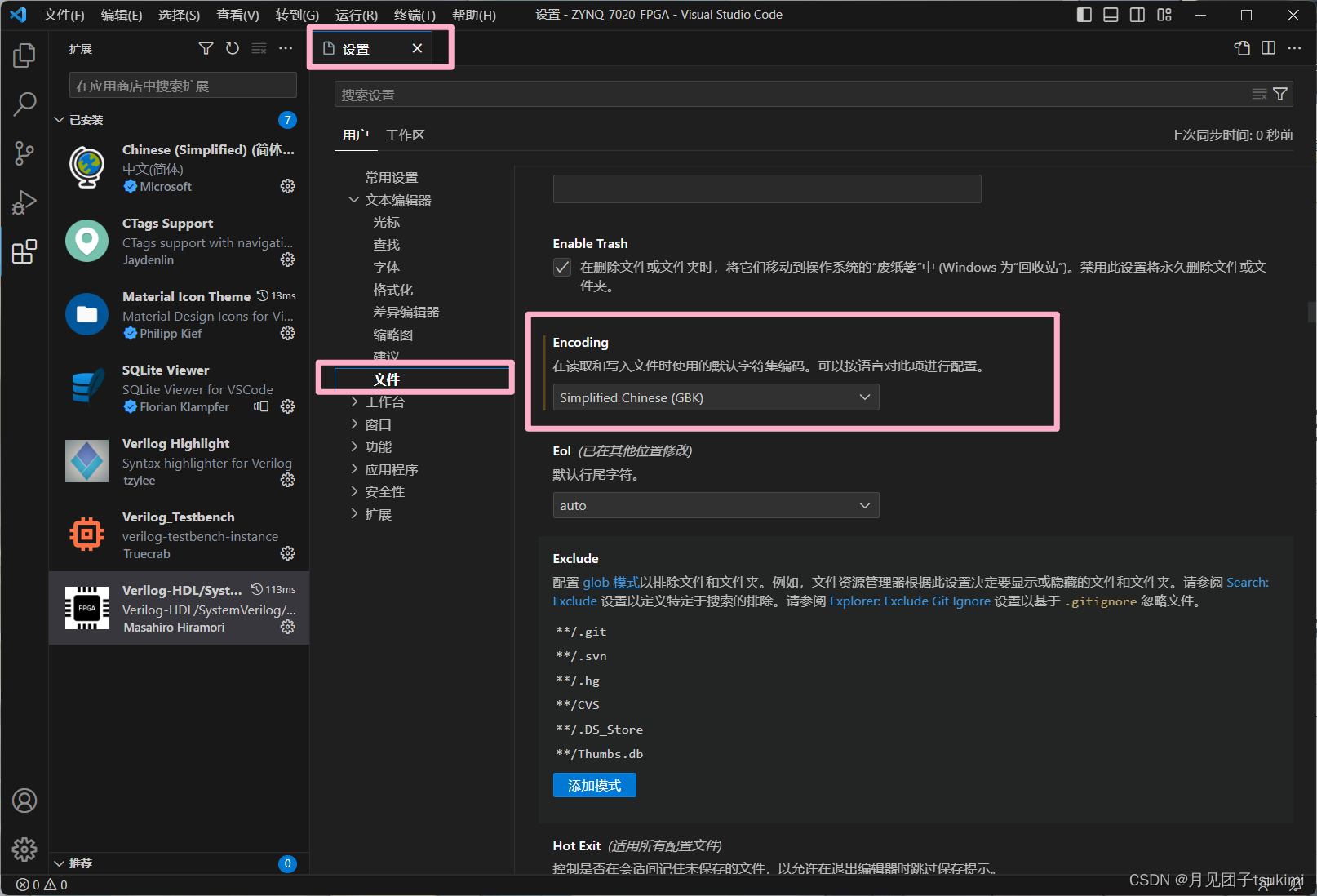This screenshot has width=1317, height=896.
Task: Open the Source Control view
Action: 24,153
